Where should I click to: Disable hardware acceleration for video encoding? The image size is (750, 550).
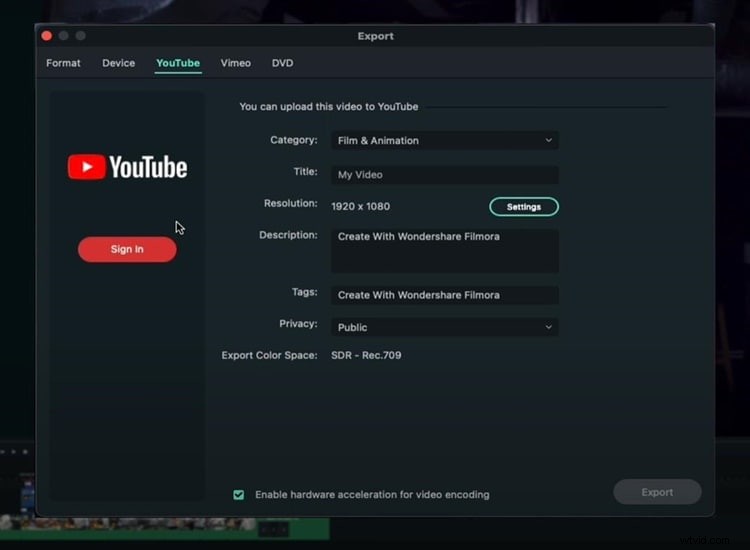point(238,494)
